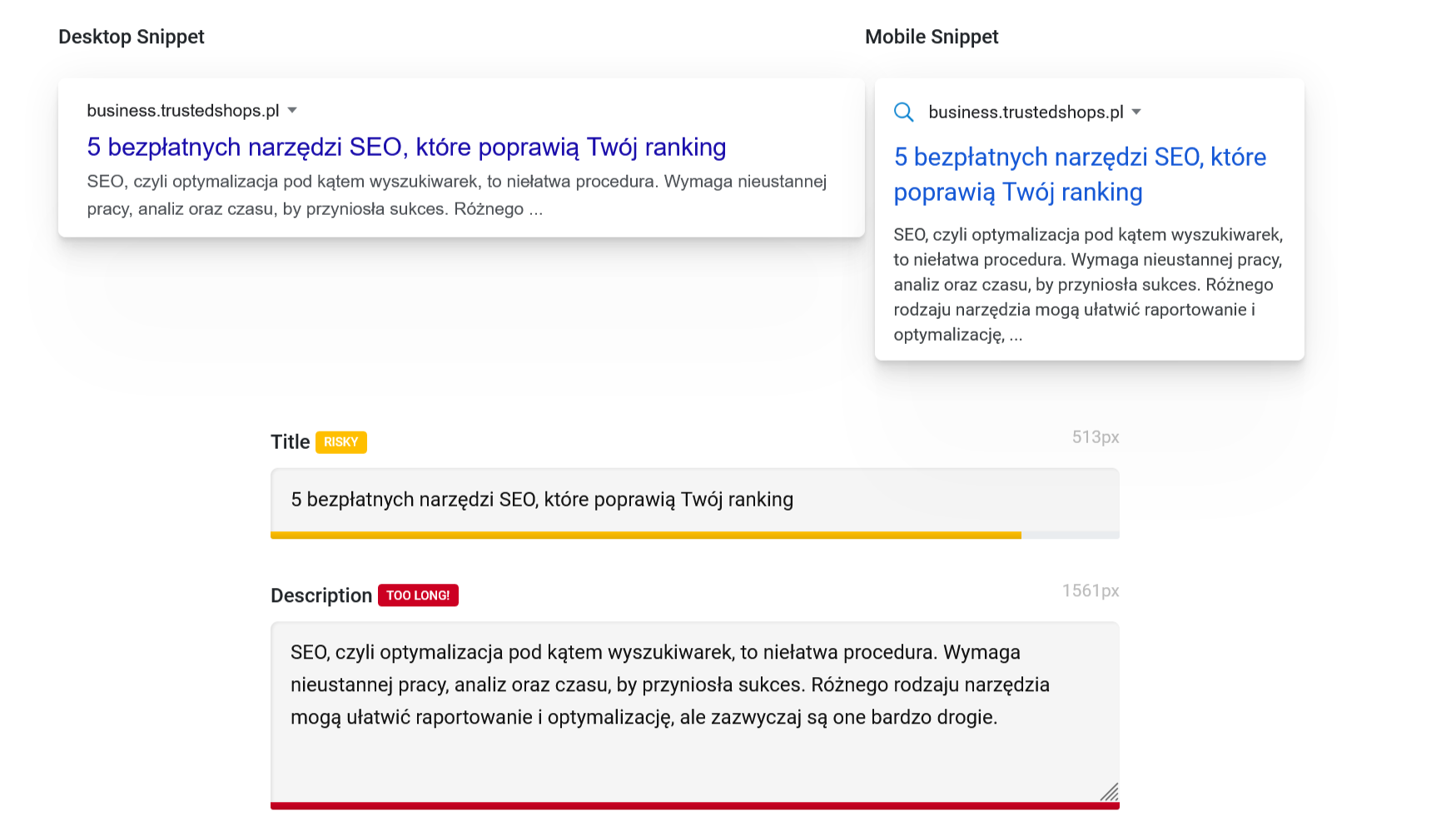Screen dimensions: 1456x837
Task: Click the mobile snippet description text
Action: [x=1088, y=285]
